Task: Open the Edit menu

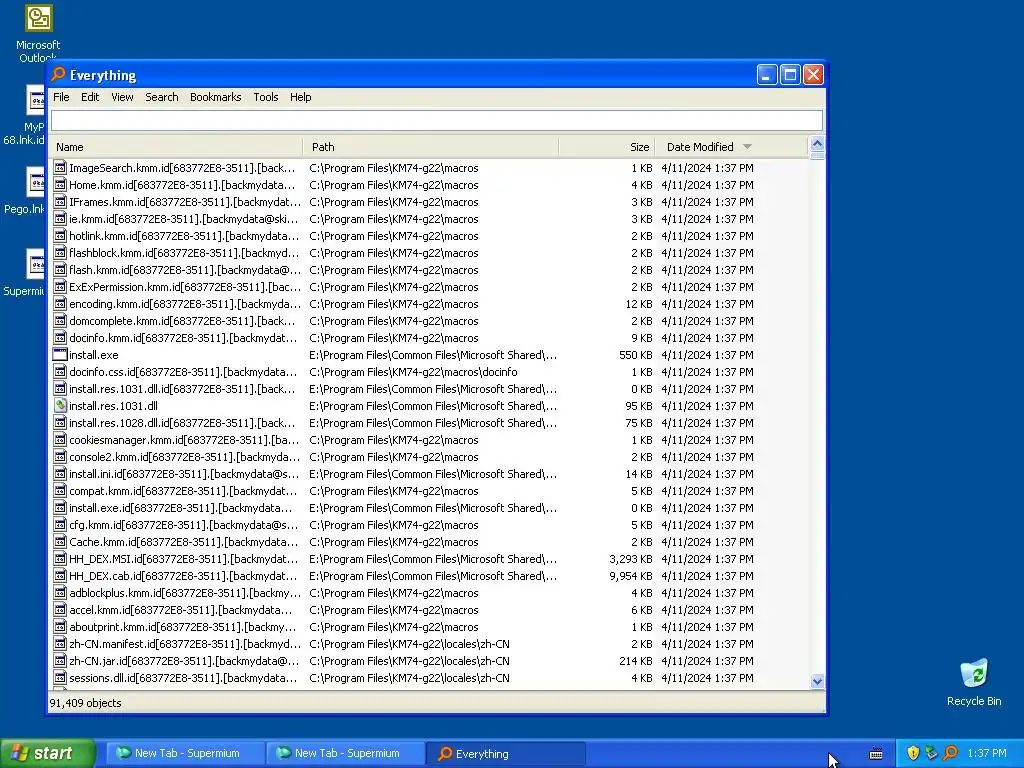Action: click(90, 97)
